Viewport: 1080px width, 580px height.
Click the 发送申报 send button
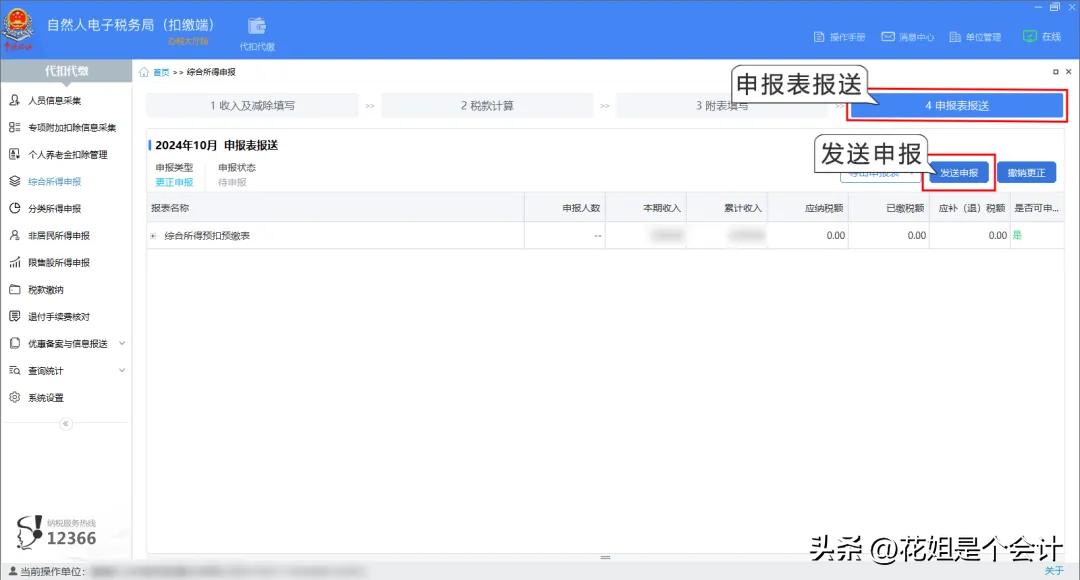(x=958, y=172)
